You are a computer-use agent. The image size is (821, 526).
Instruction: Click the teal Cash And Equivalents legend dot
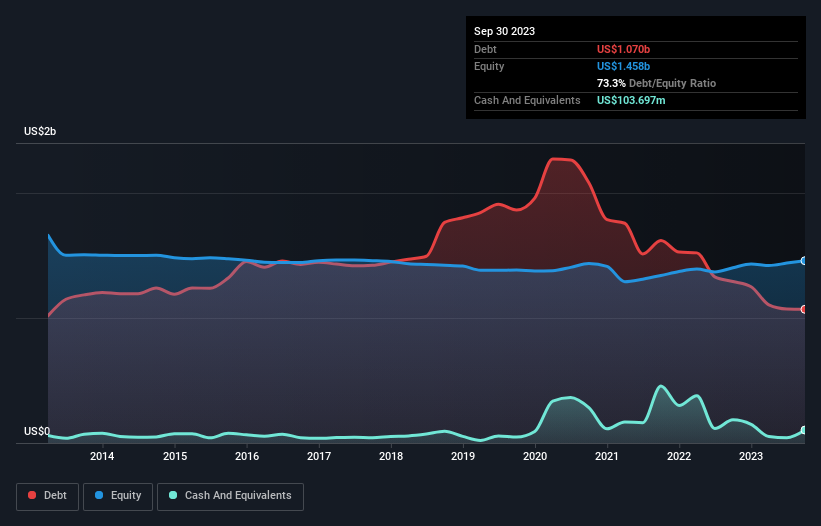click(x=173, y=495)
